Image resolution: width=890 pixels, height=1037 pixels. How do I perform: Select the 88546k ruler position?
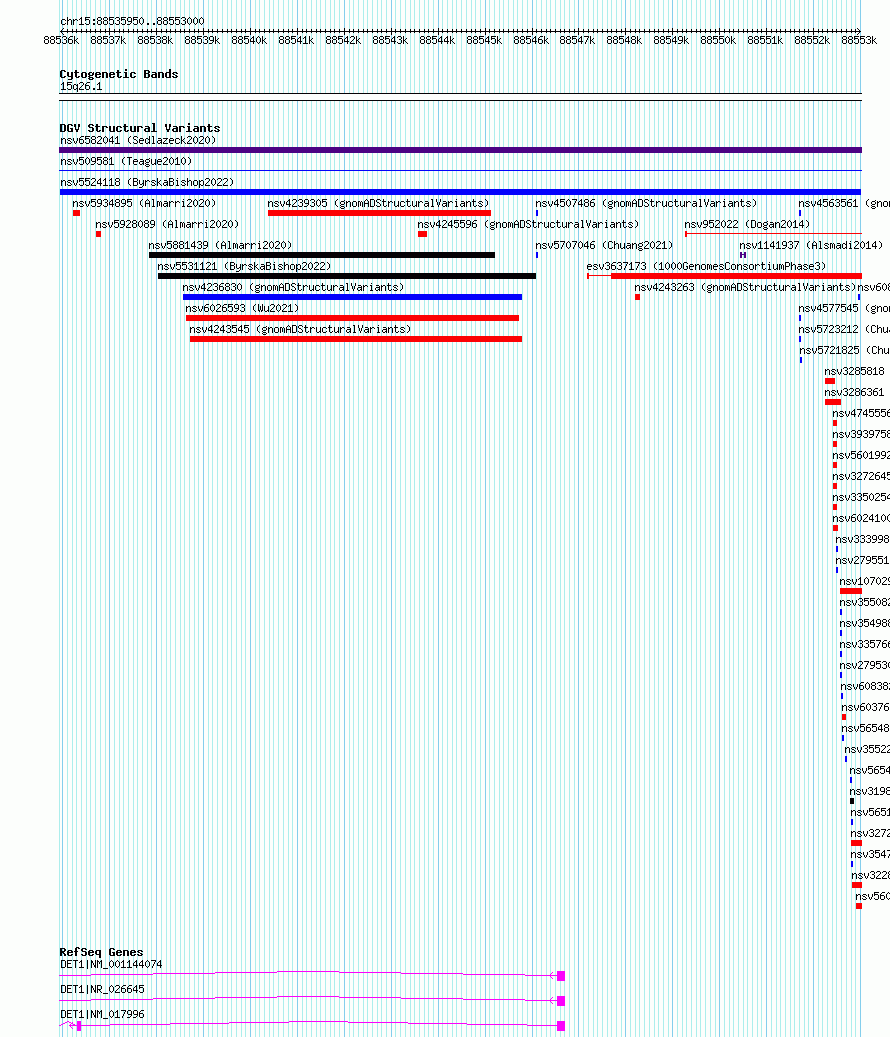[x=531, y=40]
